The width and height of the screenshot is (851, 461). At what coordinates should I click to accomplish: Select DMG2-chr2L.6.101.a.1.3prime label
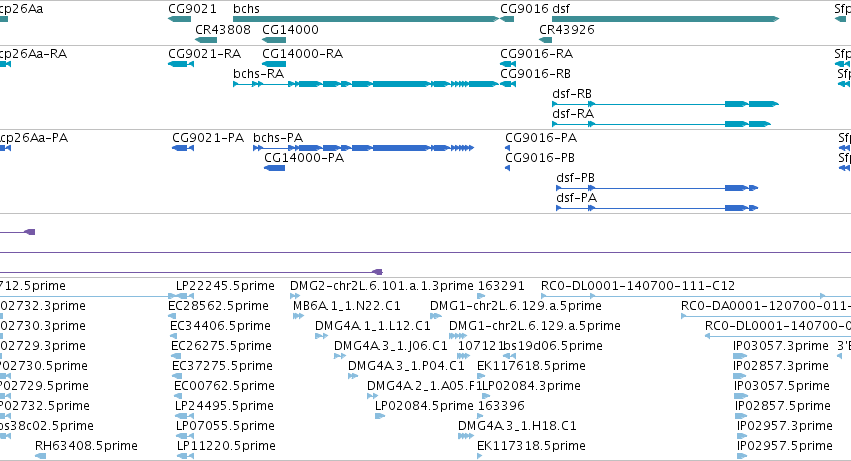tap(382, 286)
